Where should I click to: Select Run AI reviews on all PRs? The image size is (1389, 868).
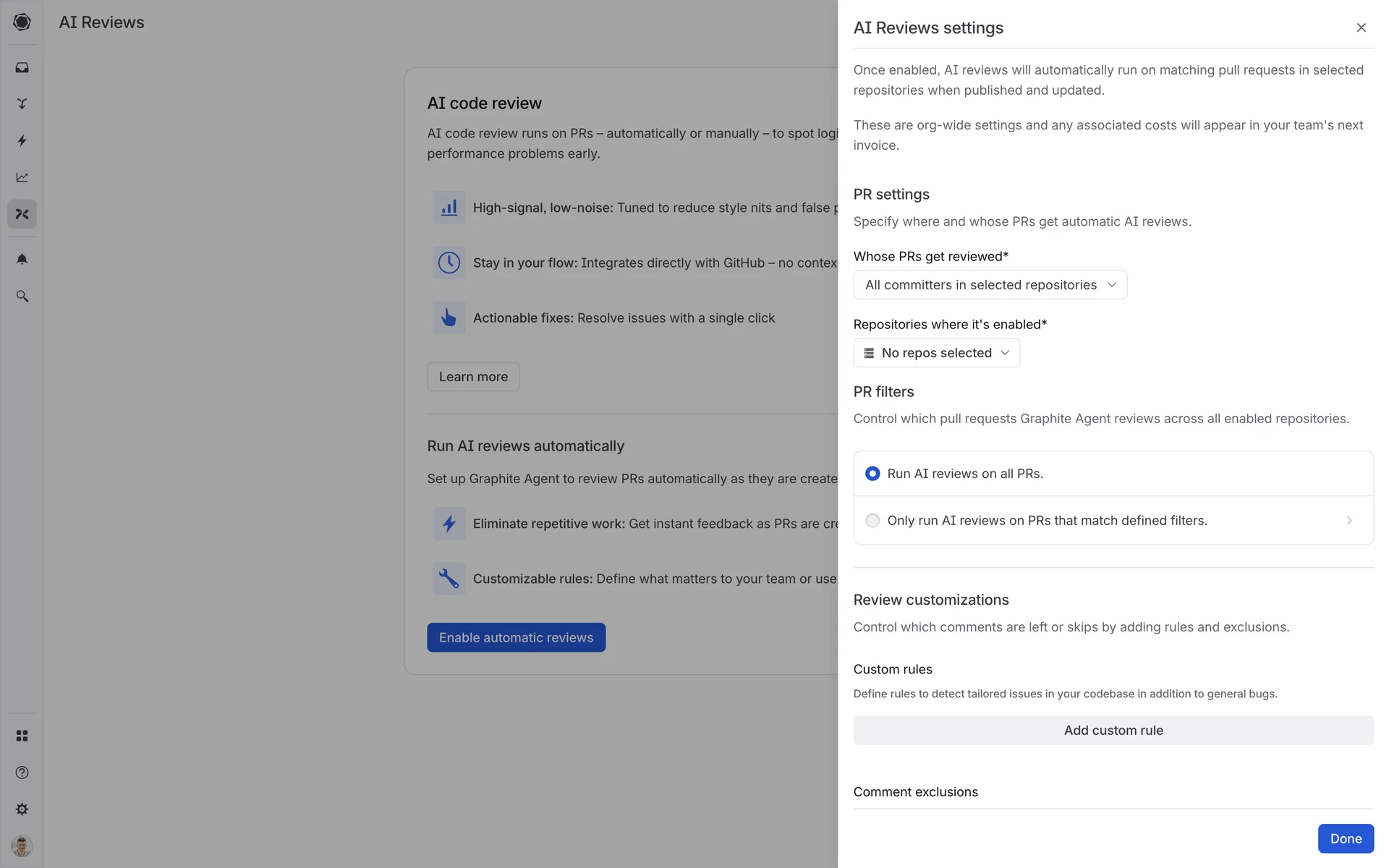[872, 474]
